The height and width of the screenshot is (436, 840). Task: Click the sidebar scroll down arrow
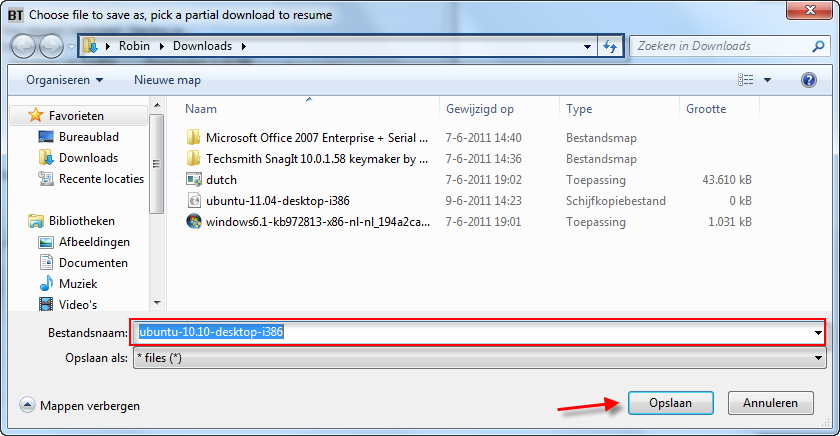coord(157,303)
